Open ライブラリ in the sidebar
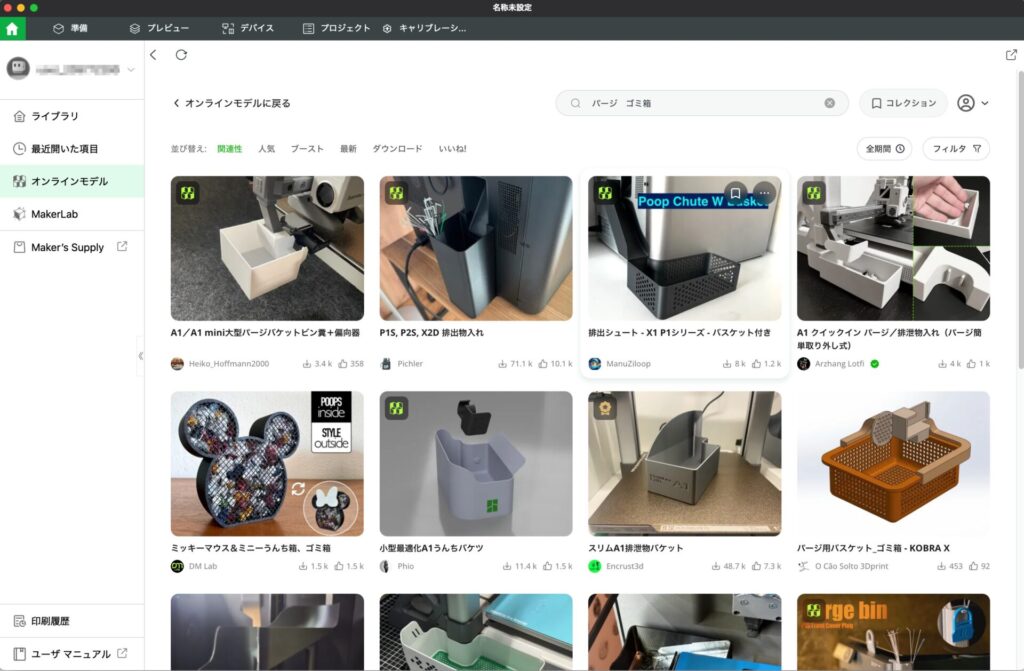1024x671 pixels. [72, 116]
